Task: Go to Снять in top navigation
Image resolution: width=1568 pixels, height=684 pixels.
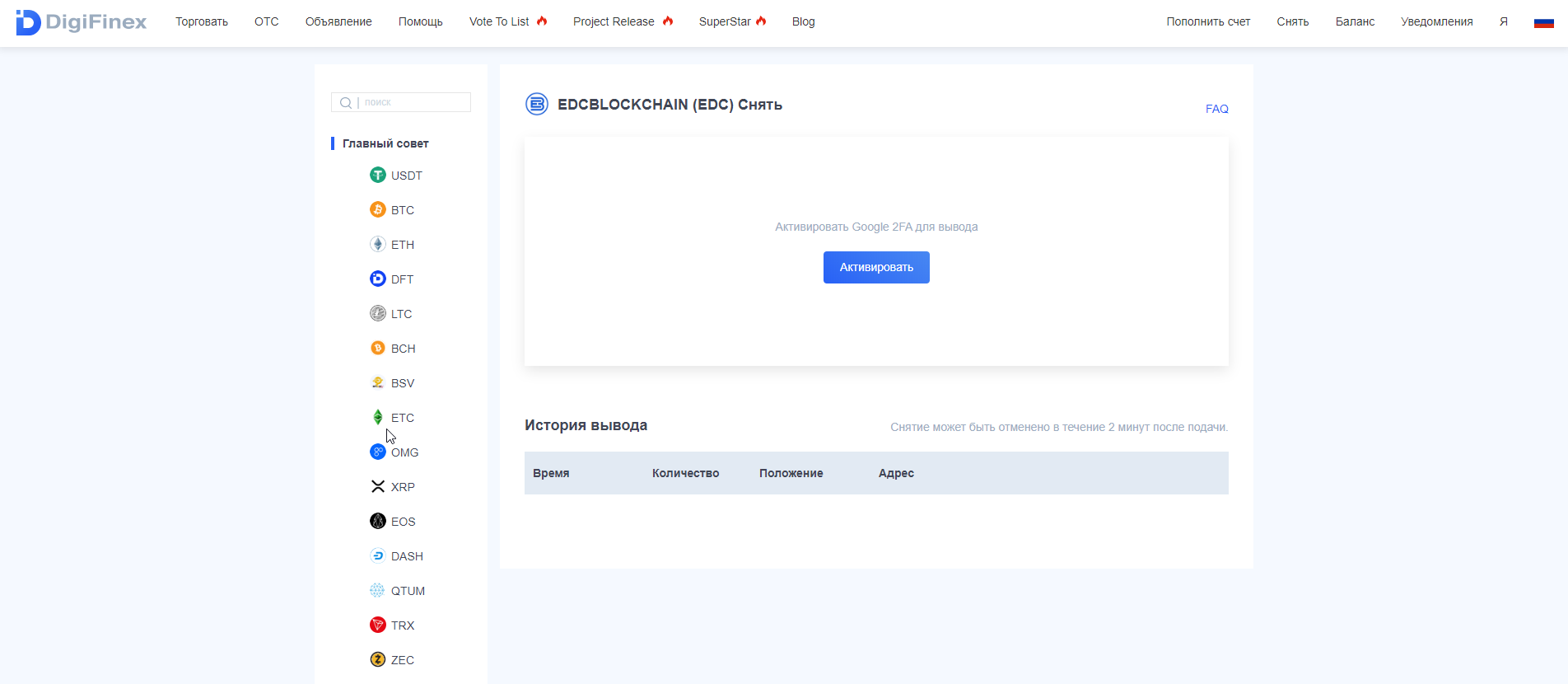Action: 1293,21
